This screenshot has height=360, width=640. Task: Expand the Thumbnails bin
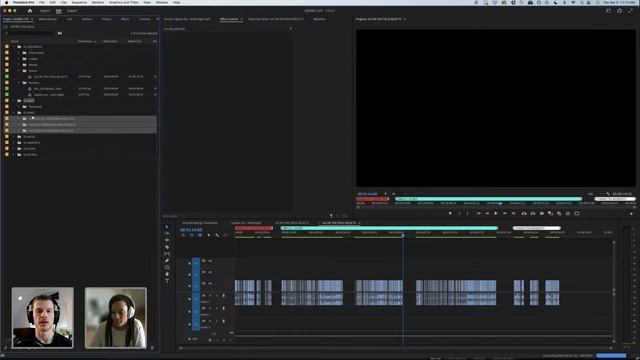pyautogui.click(x=19, y=107)
